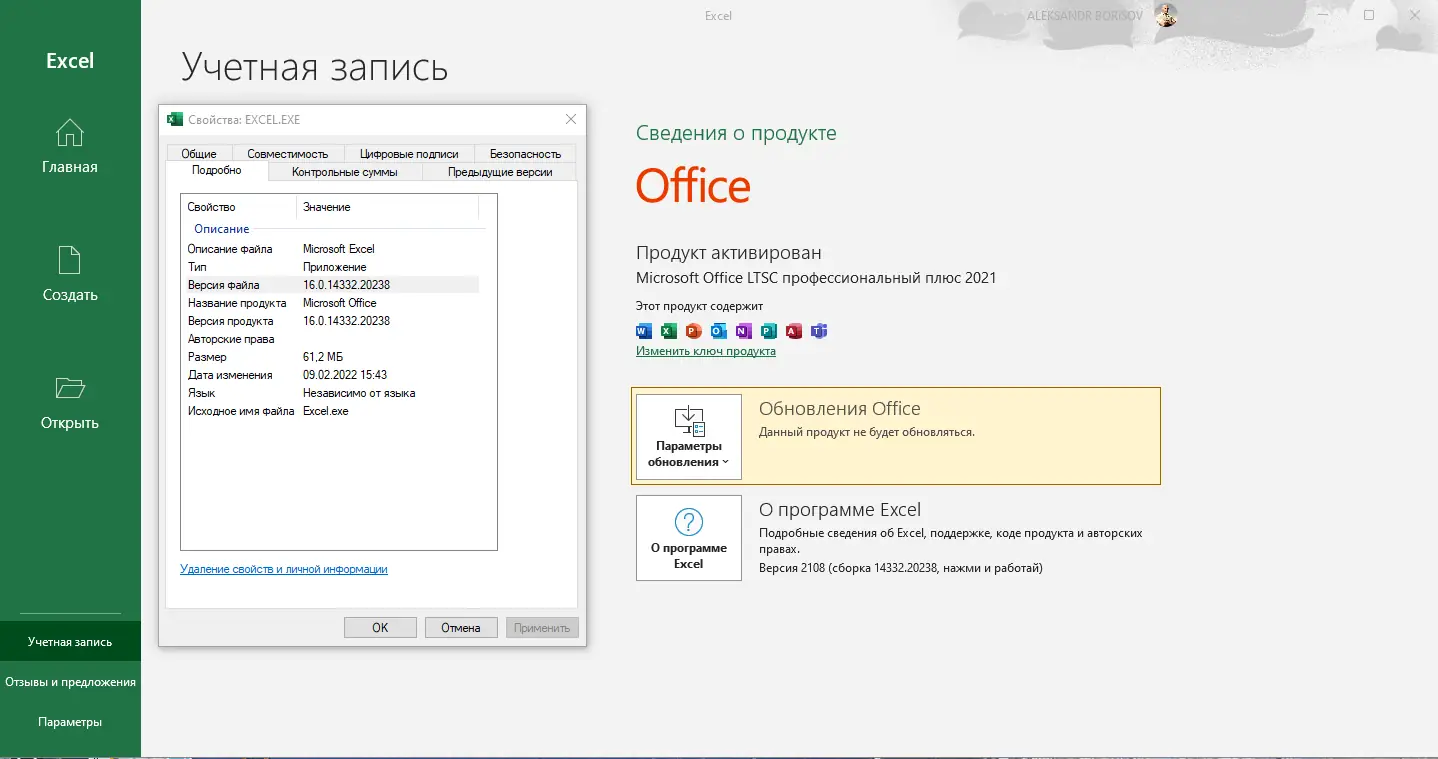Viewport: 1438px width, 759px height.
Task: Click Изменить ключ продукта link
Action: [x=706, y=351]
